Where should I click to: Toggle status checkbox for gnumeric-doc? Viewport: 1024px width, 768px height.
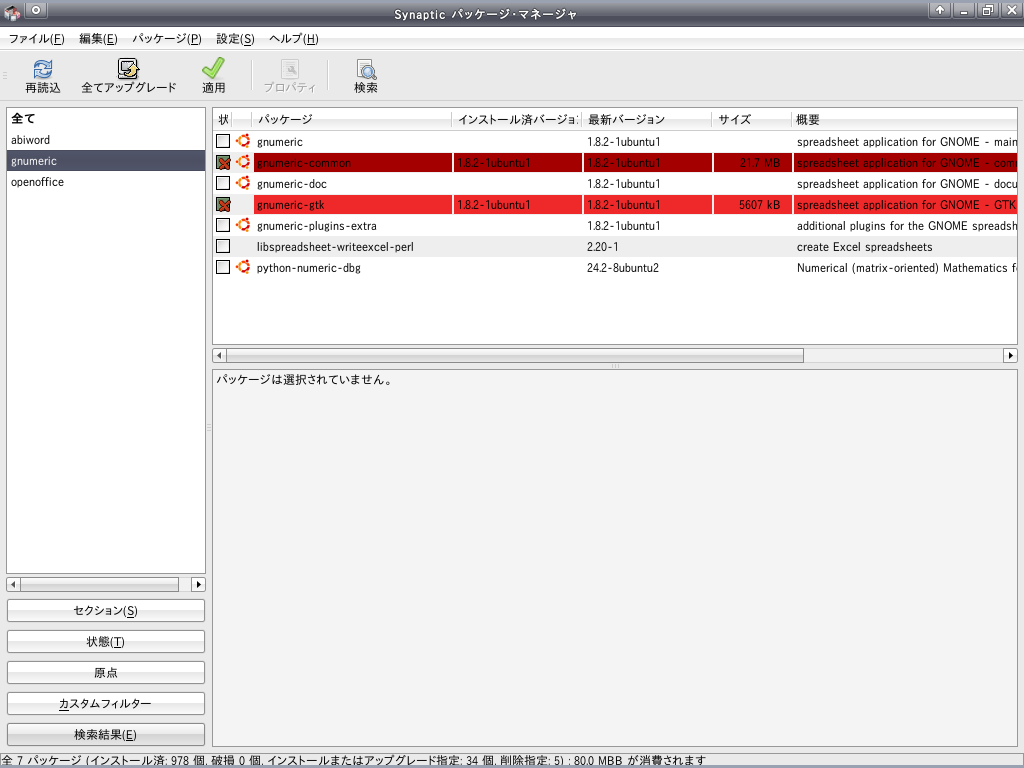(223, 183)
